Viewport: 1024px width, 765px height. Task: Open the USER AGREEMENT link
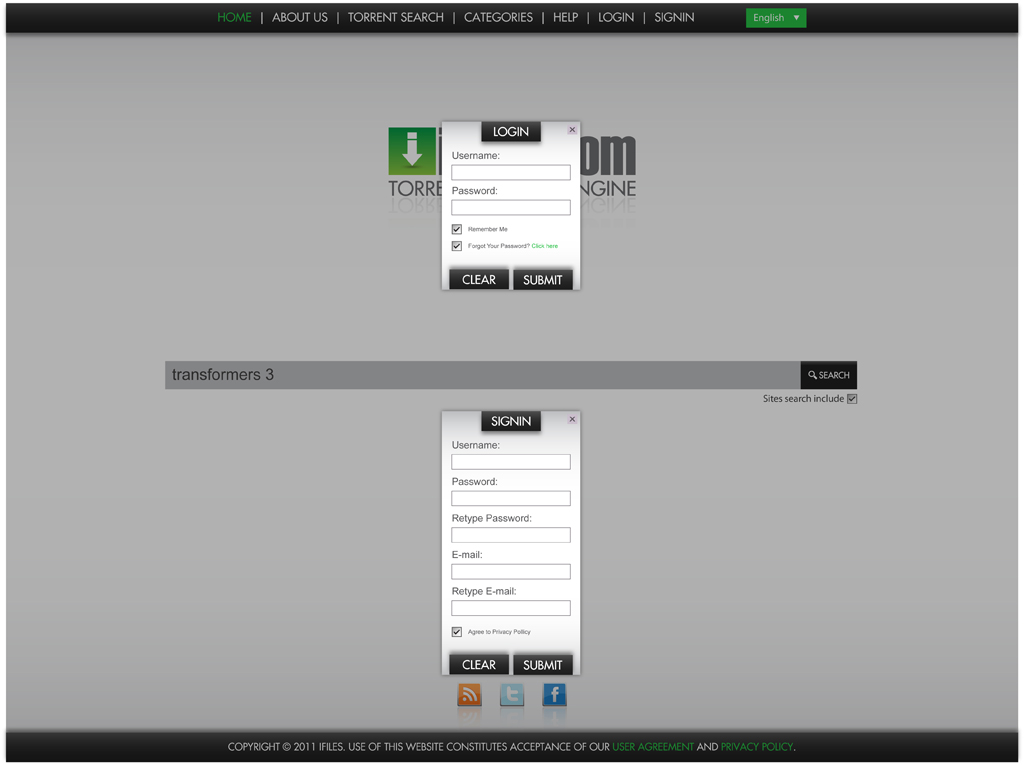click(652, 746)
